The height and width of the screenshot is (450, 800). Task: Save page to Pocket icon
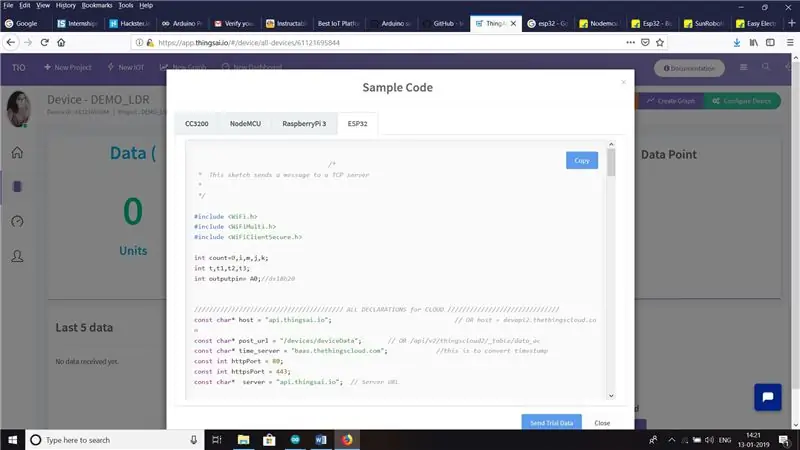tap(645, 42)
